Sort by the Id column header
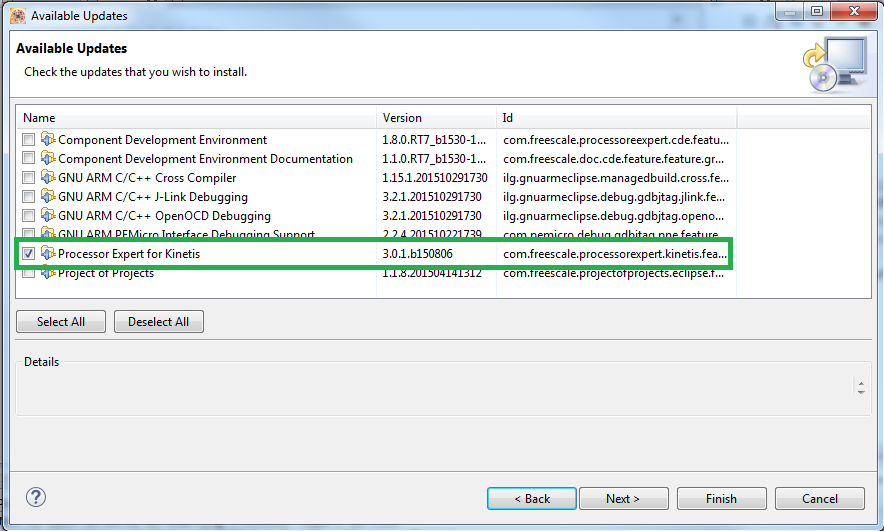884x531 pixels. point(617,118)
